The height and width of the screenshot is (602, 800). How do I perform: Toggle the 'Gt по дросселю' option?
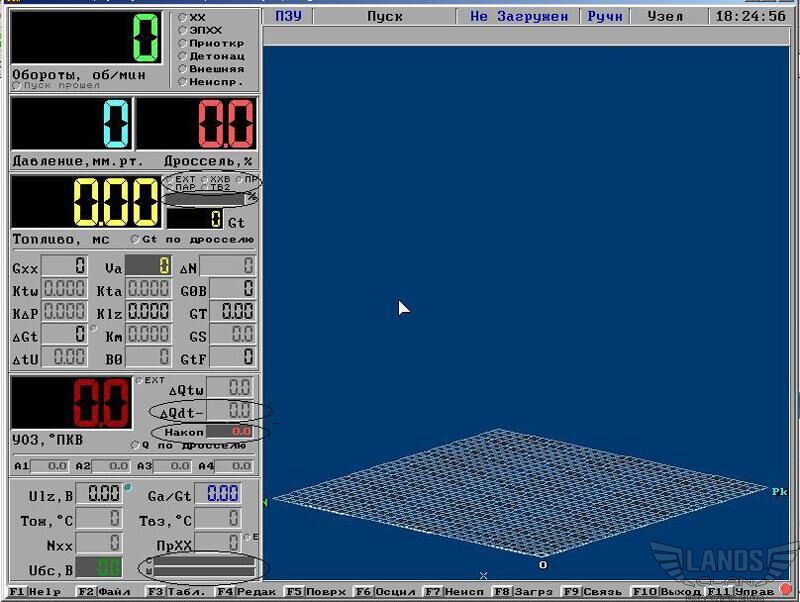pyautogui.click(x=136, y=240)
